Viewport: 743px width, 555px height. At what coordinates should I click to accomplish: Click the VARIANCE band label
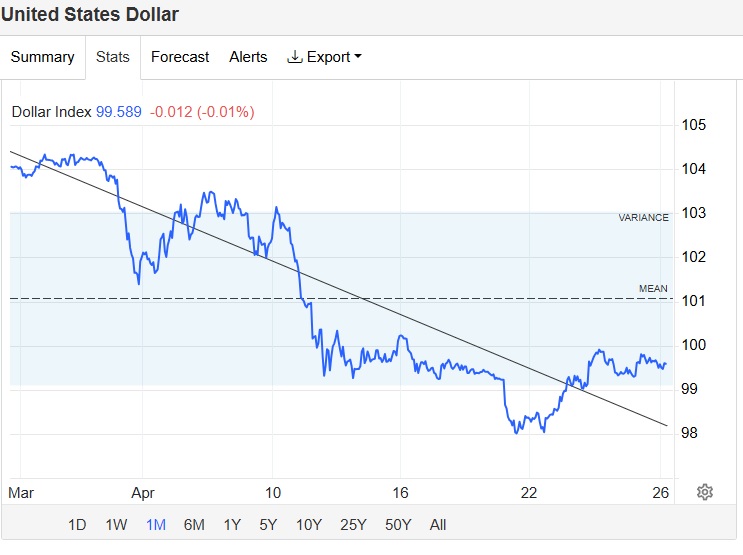(643, 217)
